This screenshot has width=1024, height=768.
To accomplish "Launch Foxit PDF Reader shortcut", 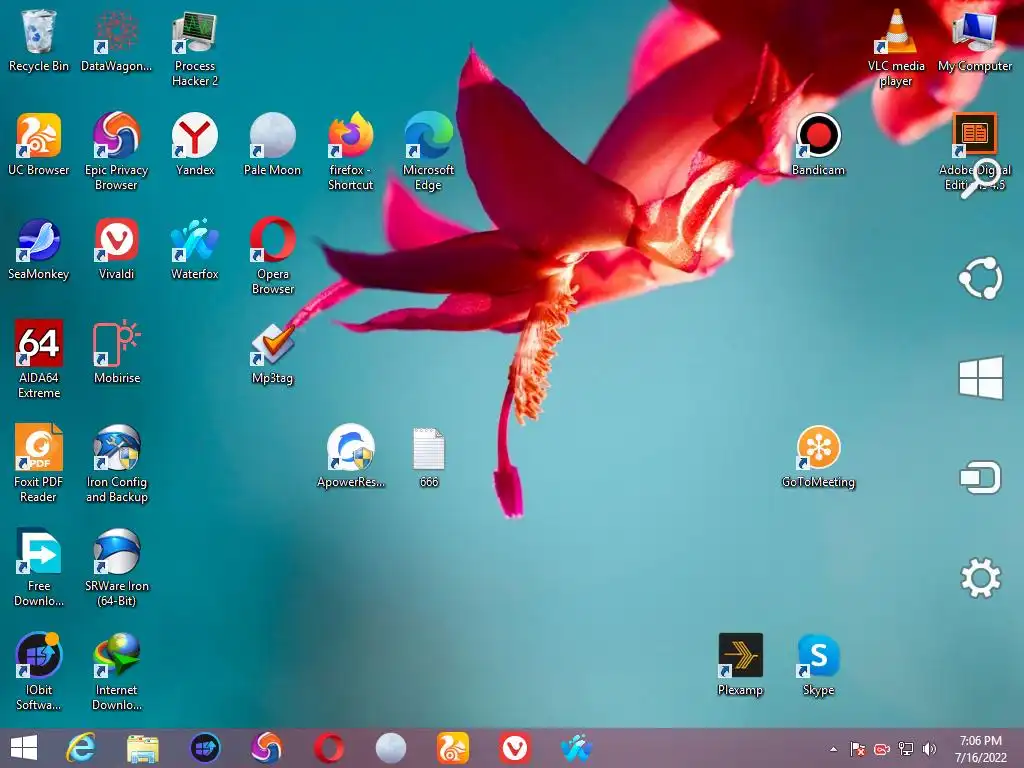I will [x=39, y=463].
